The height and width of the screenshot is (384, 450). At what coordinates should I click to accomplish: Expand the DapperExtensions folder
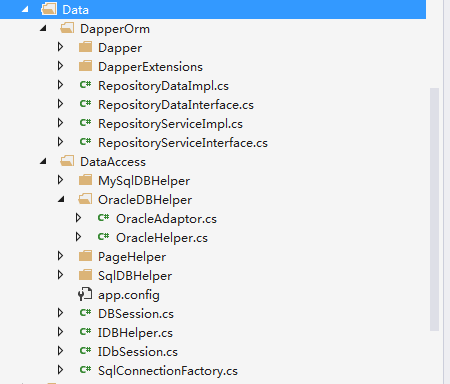click(60, 66)
